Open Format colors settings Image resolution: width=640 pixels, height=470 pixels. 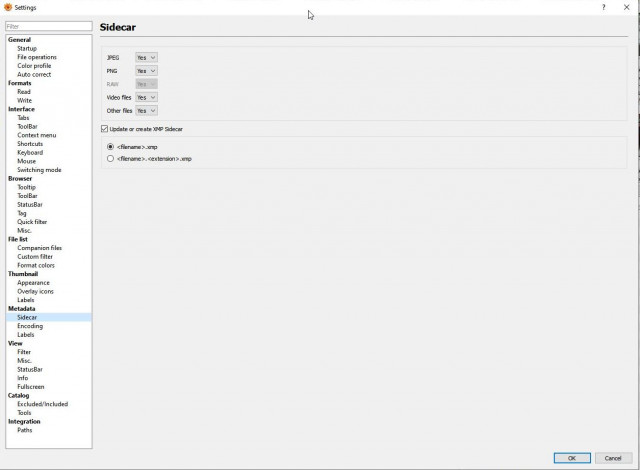36,265
